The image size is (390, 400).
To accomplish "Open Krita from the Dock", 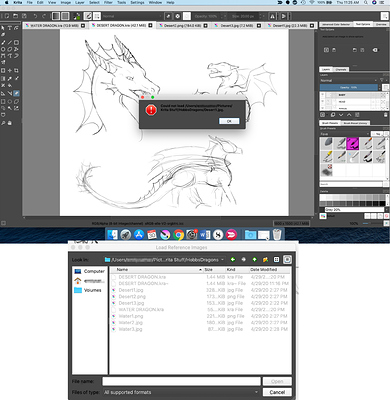I will click(x=165, y=235).
